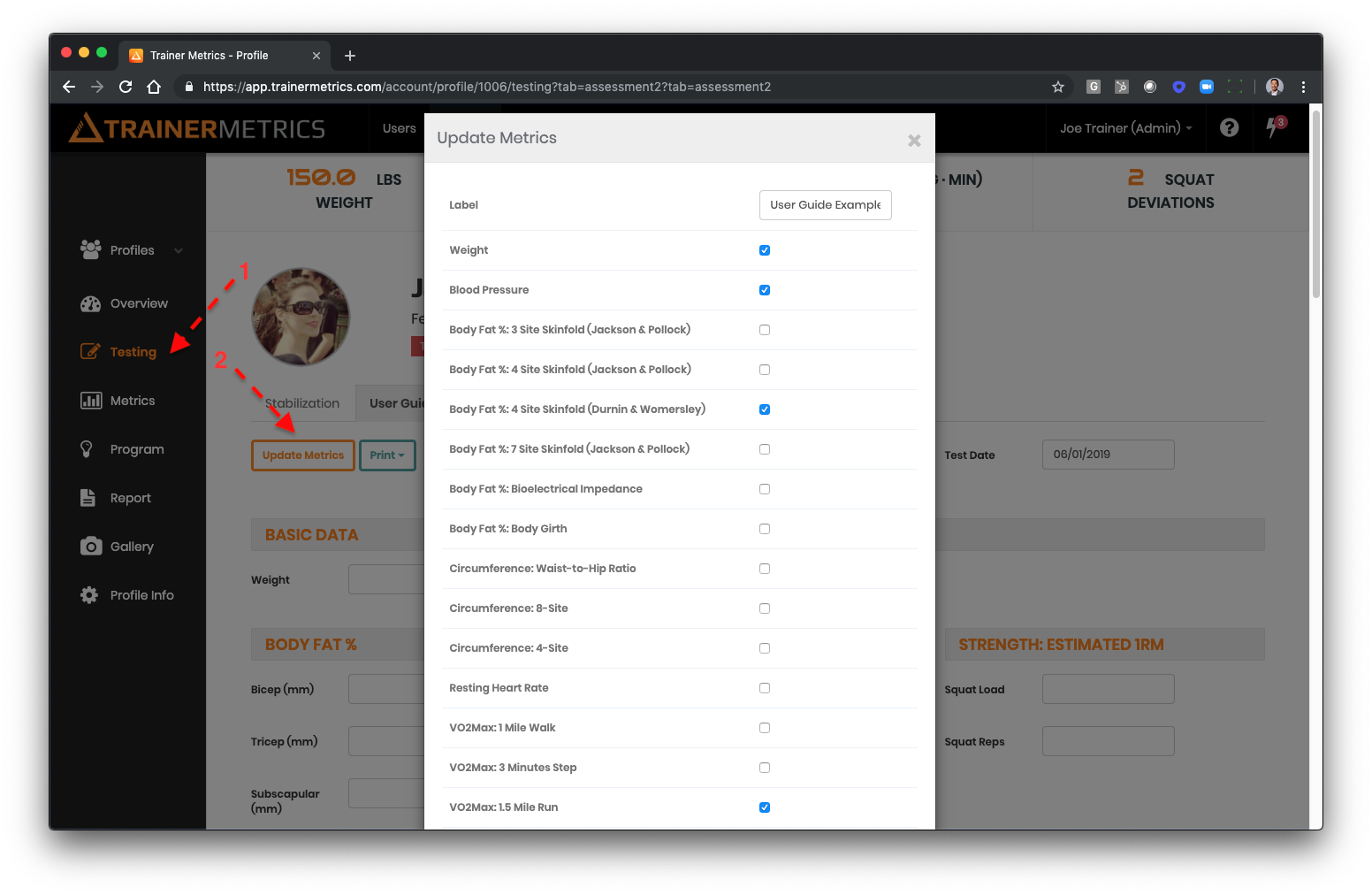The width and height of the screenshot is (1372, 895).
Task: Click the Label text field
Action: coord(826,205)
